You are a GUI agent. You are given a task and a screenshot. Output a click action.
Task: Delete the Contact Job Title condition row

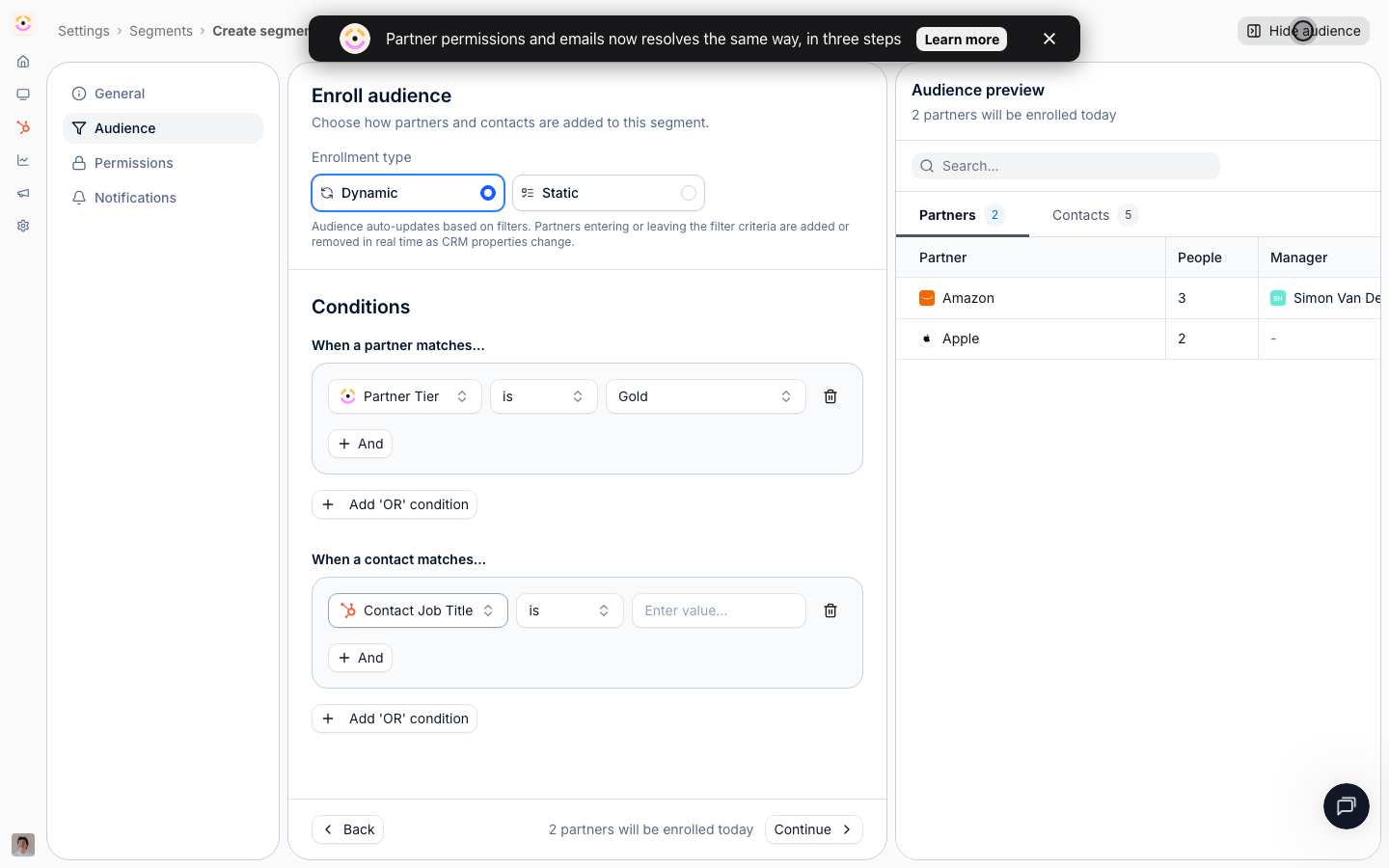point(831,610)
